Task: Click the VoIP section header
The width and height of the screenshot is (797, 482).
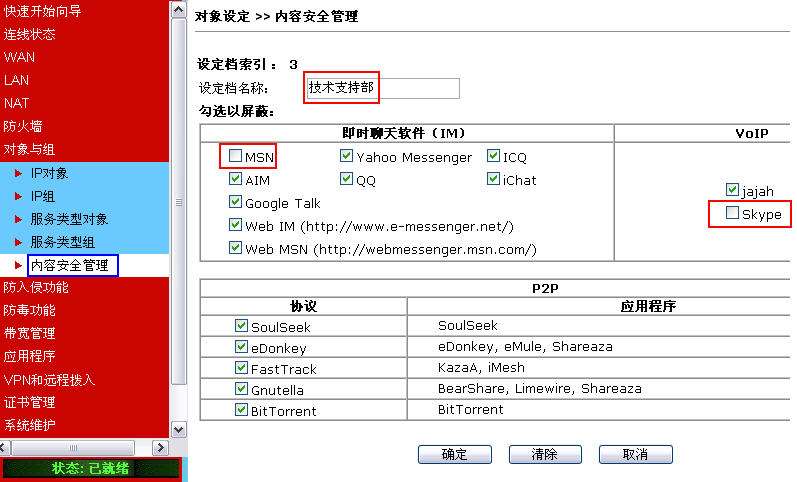Action: coord(752,133)
